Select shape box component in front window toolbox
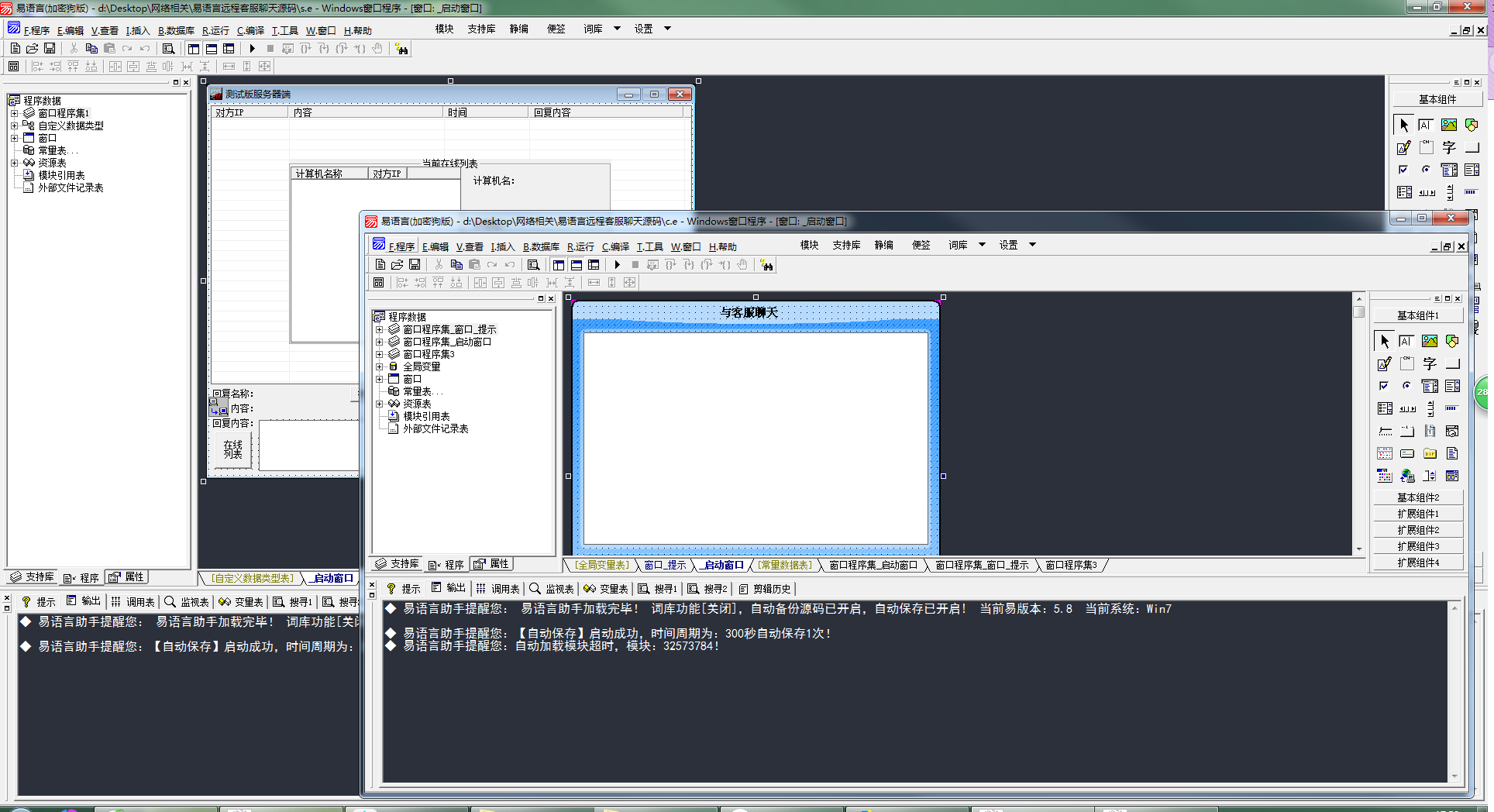Image resolution: width=1494 pixels, height=812 pixels. 1452,341
